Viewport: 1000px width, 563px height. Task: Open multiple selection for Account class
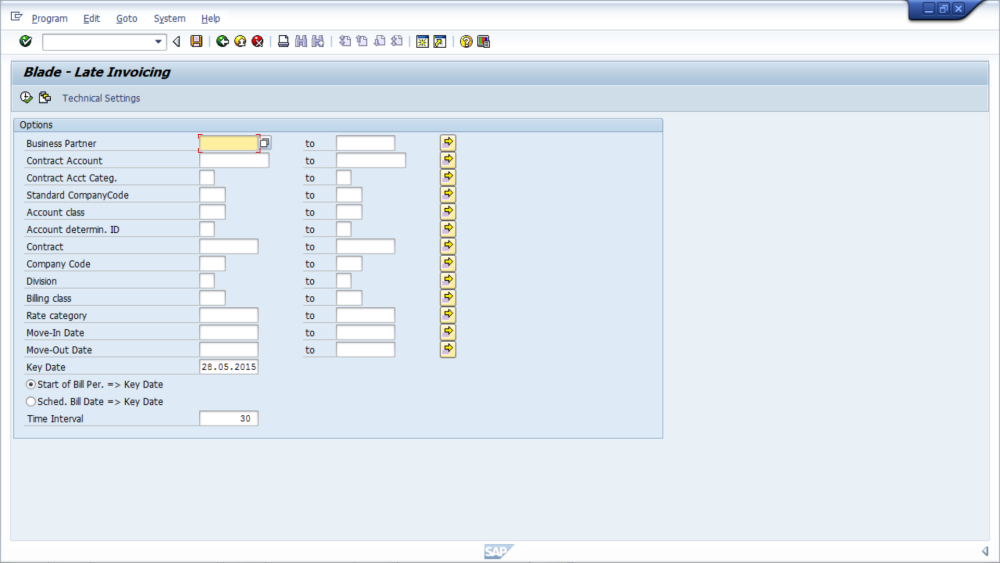pyautogui.click(x=448, y=211)
